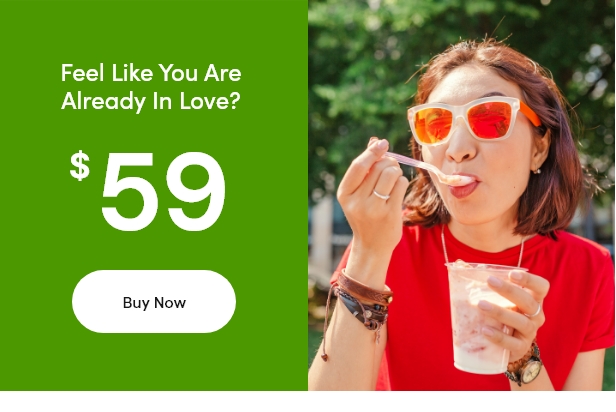The image size is (616, 412).
Task: Click the orange mirrored sunglasses in photo
Action: 471,121
